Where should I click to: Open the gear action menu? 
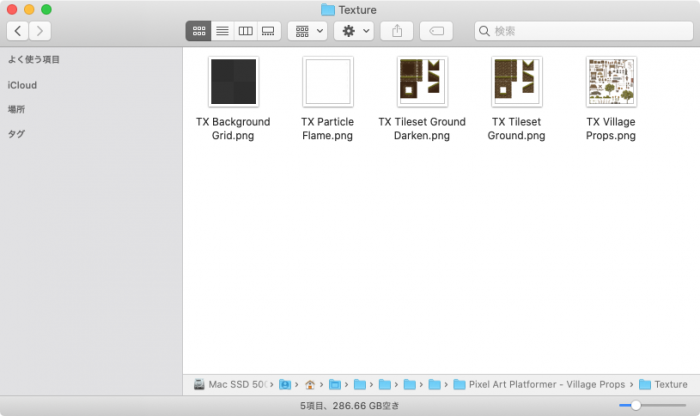[x=354, y=31]
